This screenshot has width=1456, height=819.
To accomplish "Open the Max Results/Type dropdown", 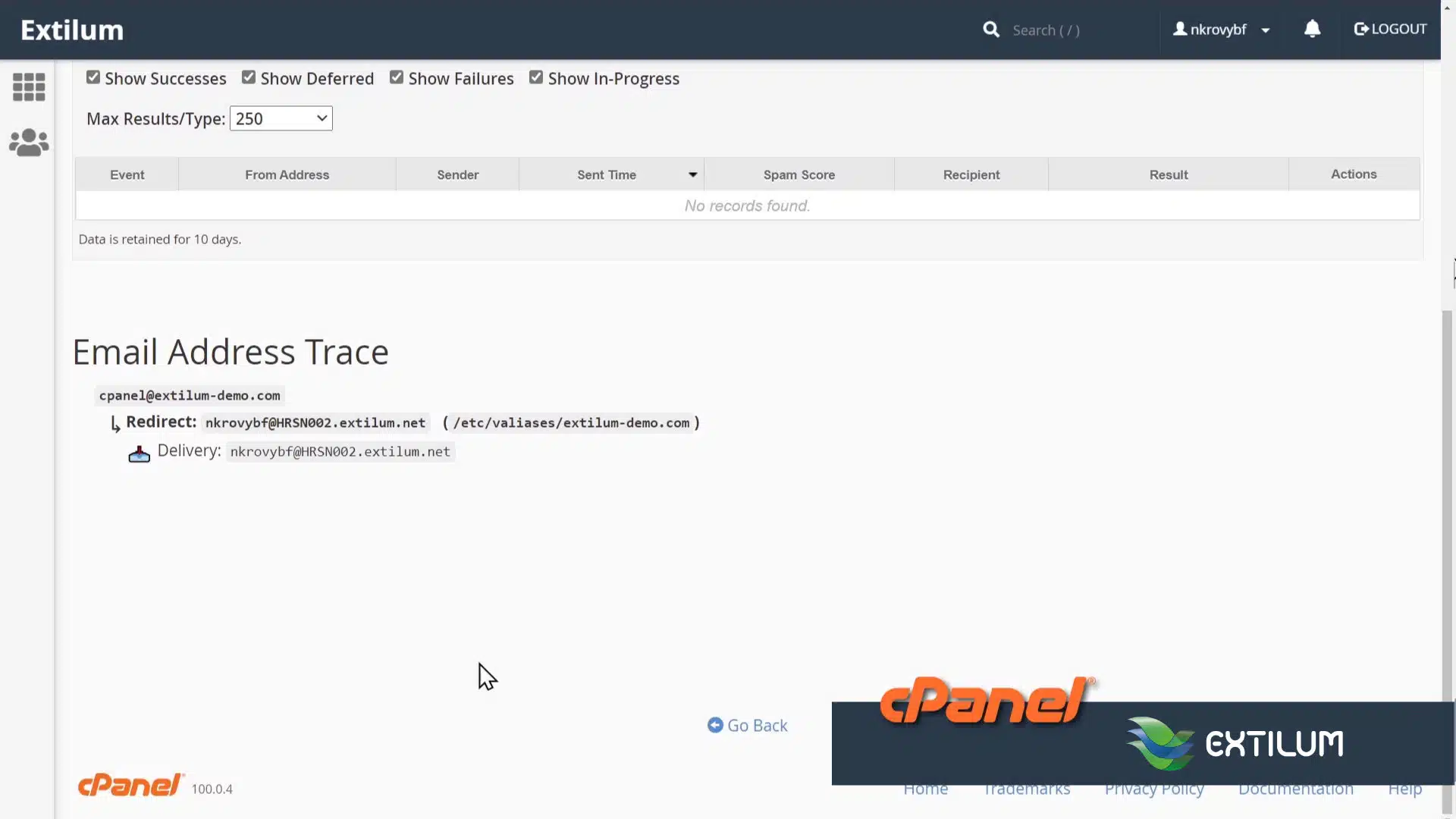I will tap(281, 118).
